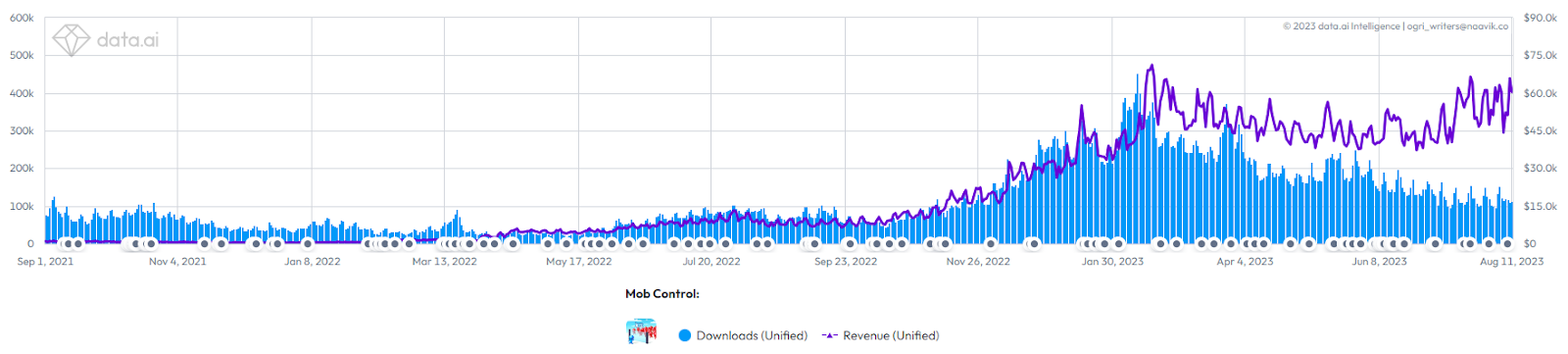Click the '500k' left axis label
This screenshot has width=1568, height=354.
point(22,56)
